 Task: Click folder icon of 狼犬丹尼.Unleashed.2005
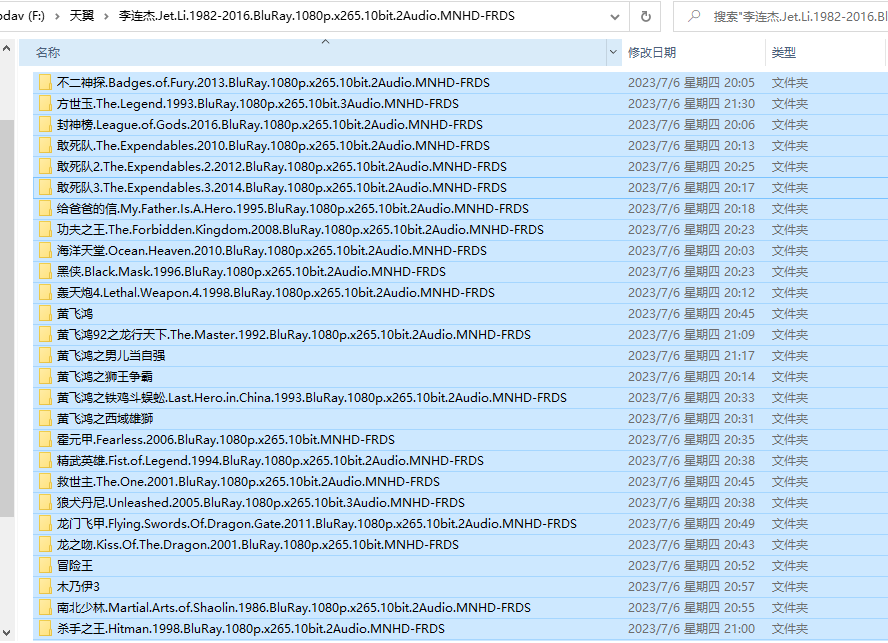point(45,503)
